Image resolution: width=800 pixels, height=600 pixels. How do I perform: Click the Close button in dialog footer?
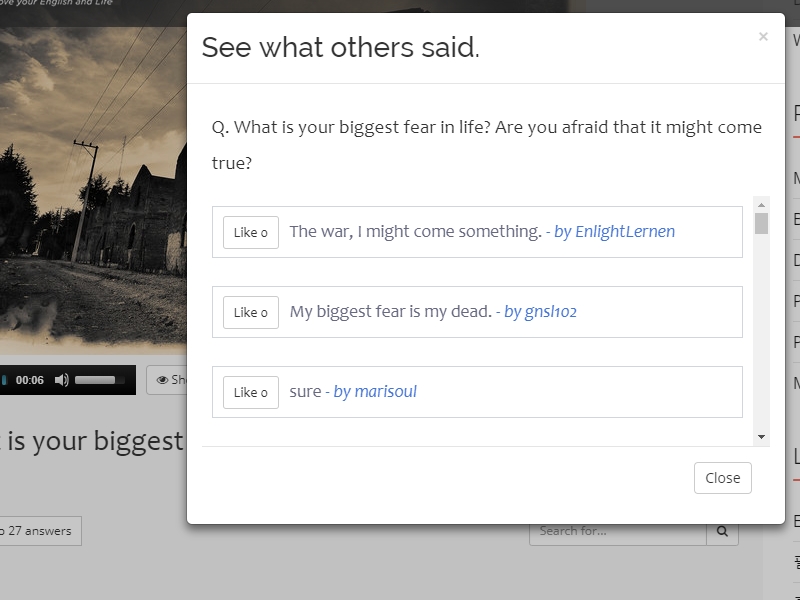click(722, 478)
